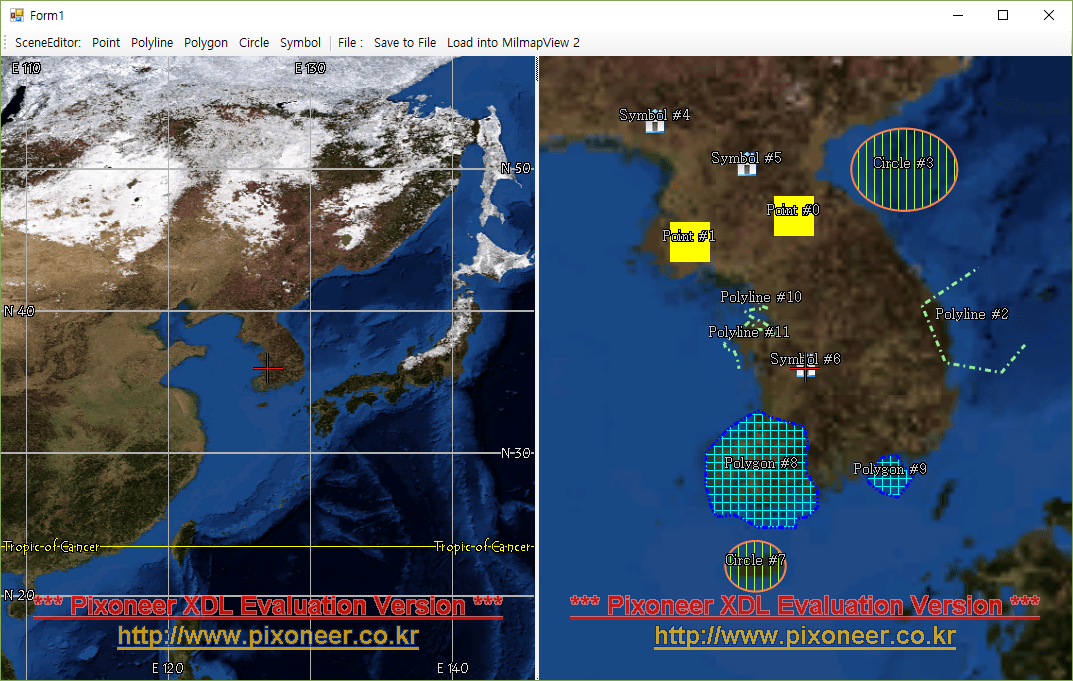Screen dimensions: 1073x681
Task: Click the Form1 window icon
Action: point(16,15)
